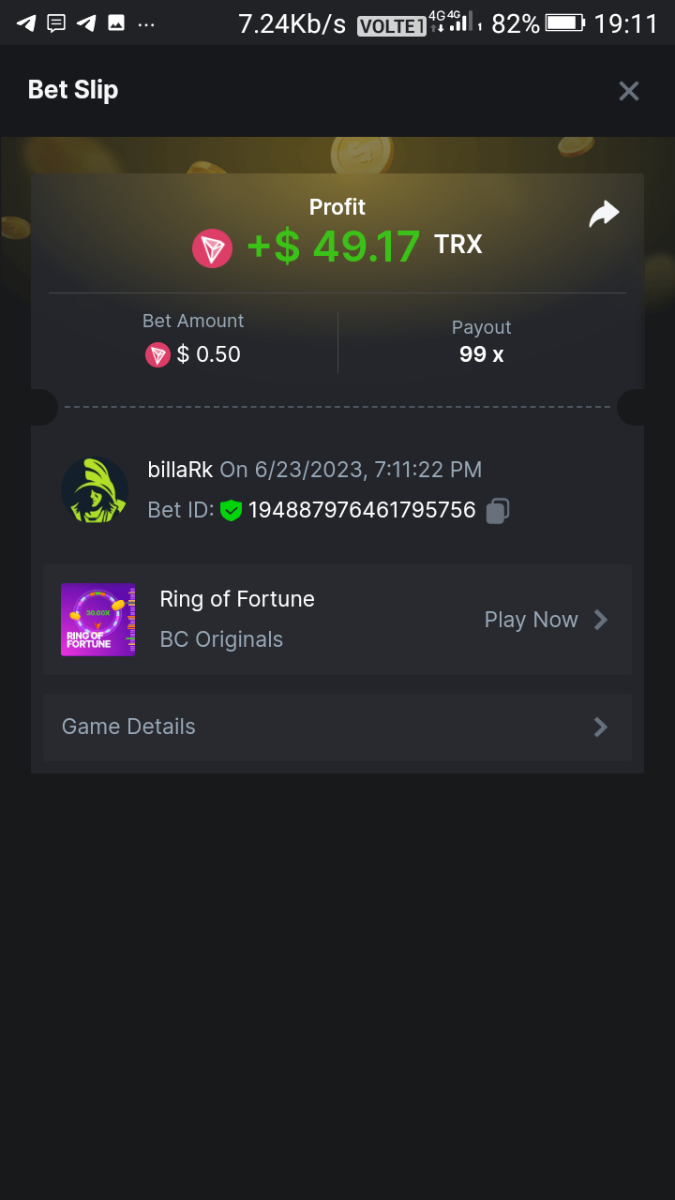This screenshot has height=1200, width=675.
Task: Copy the Bet ID number
Action: 497,511
